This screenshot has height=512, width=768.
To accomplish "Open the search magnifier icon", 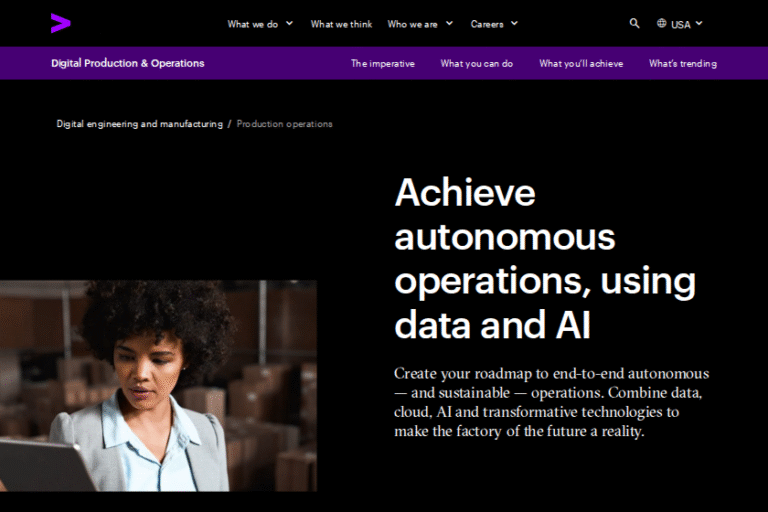I will point(634,23).
